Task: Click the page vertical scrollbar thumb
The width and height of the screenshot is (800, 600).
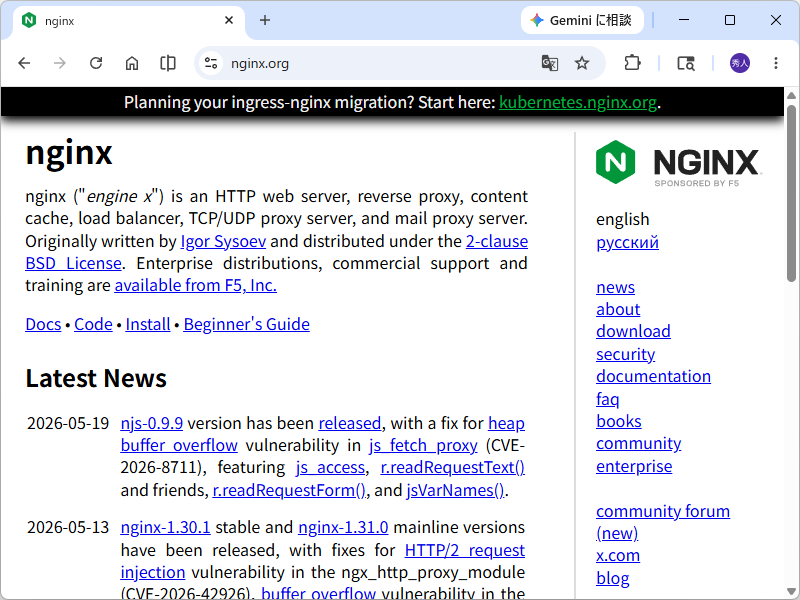Action: pos(791,193)
